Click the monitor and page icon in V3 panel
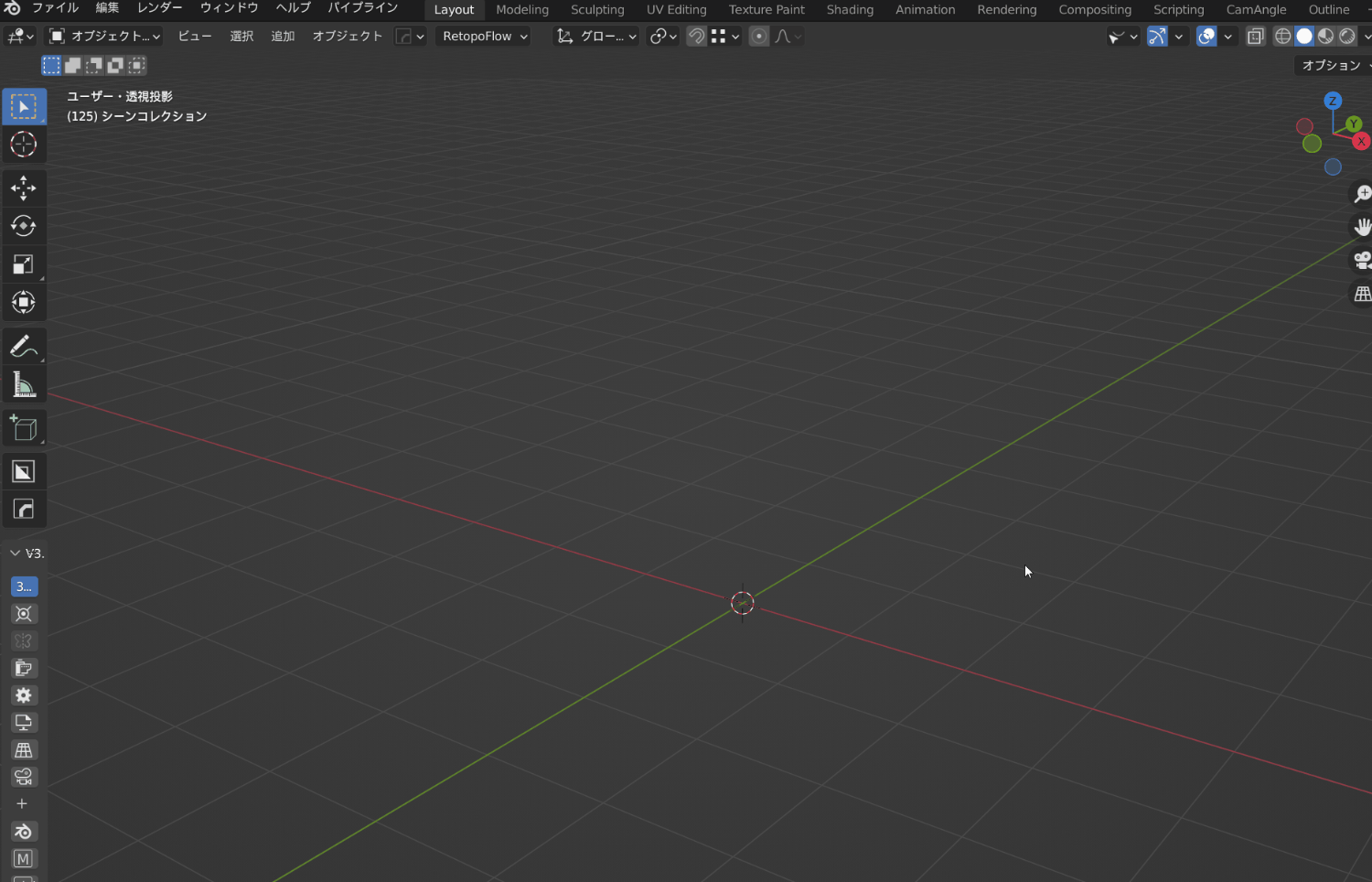 pos(24,723)
